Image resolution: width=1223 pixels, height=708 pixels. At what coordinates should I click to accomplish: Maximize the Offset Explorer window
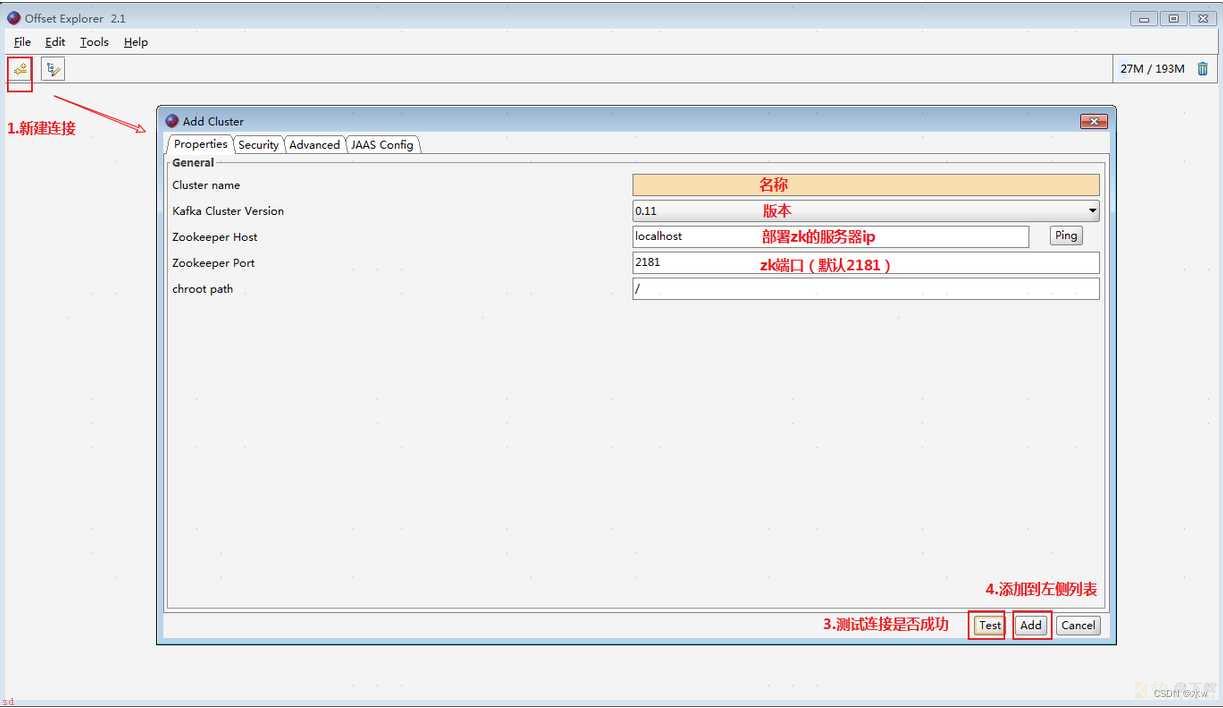pyautogui.click(x=1173, y=18)
